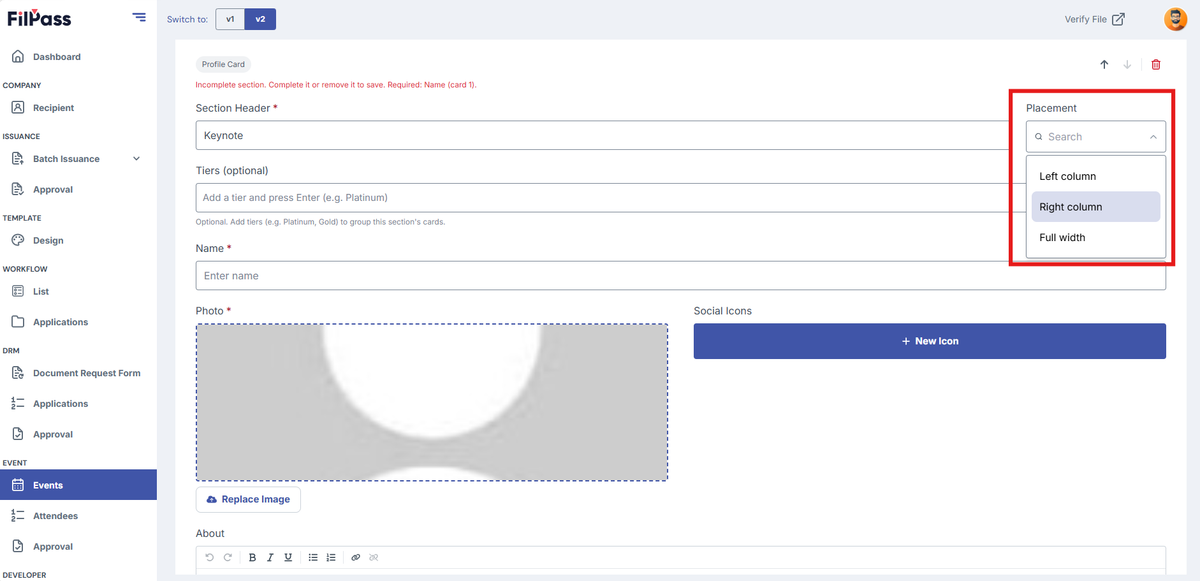This screenshot has height=581, width=1200.
Task: Open the user avatar menu
Action: (x=1175, y=19)
